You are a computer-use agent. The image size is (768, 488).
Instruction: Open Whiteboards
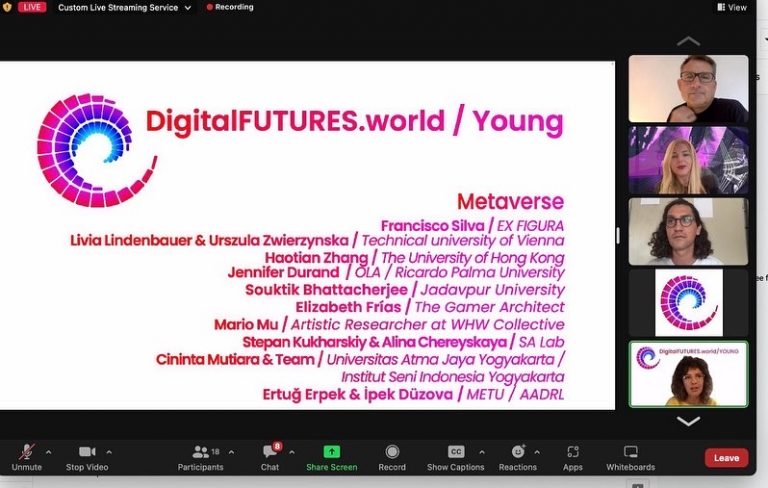(x=630, y=458)
